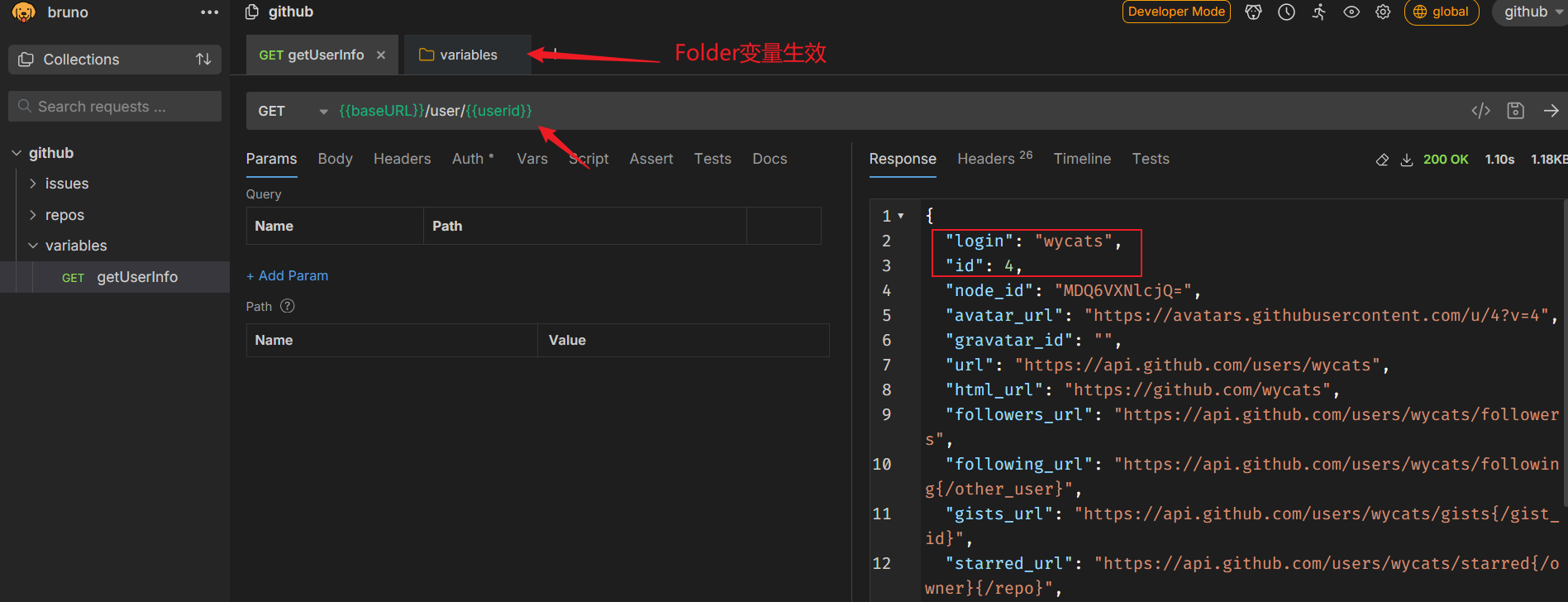This screenshot has width=1568, height=602.
Task: Collapse the github collection tree
Action: [x=17, y=153]
